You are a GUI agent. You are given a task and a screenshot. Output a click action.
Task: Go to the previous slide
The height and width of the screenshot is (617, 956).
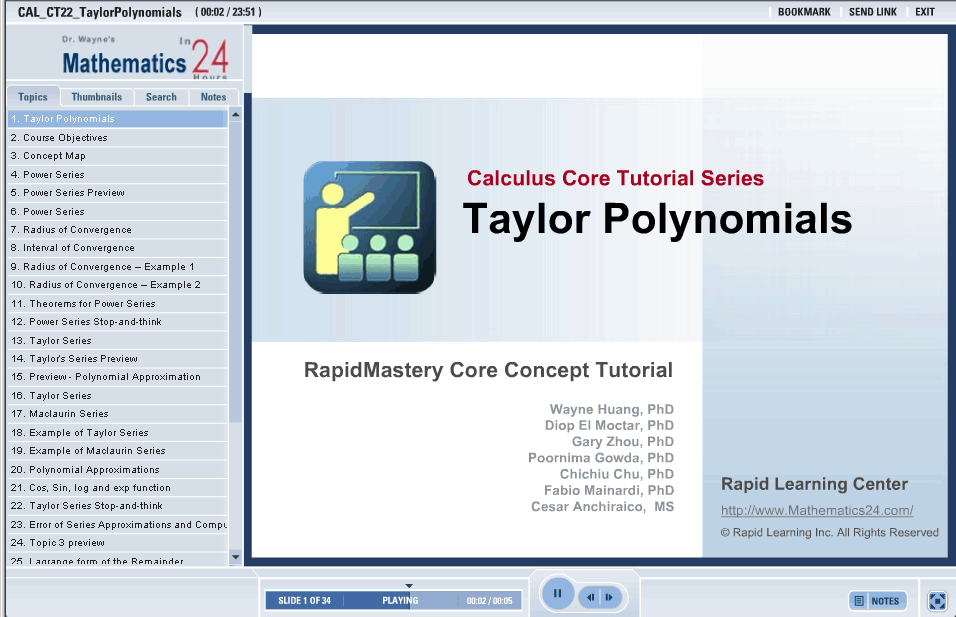pos(590,597)
